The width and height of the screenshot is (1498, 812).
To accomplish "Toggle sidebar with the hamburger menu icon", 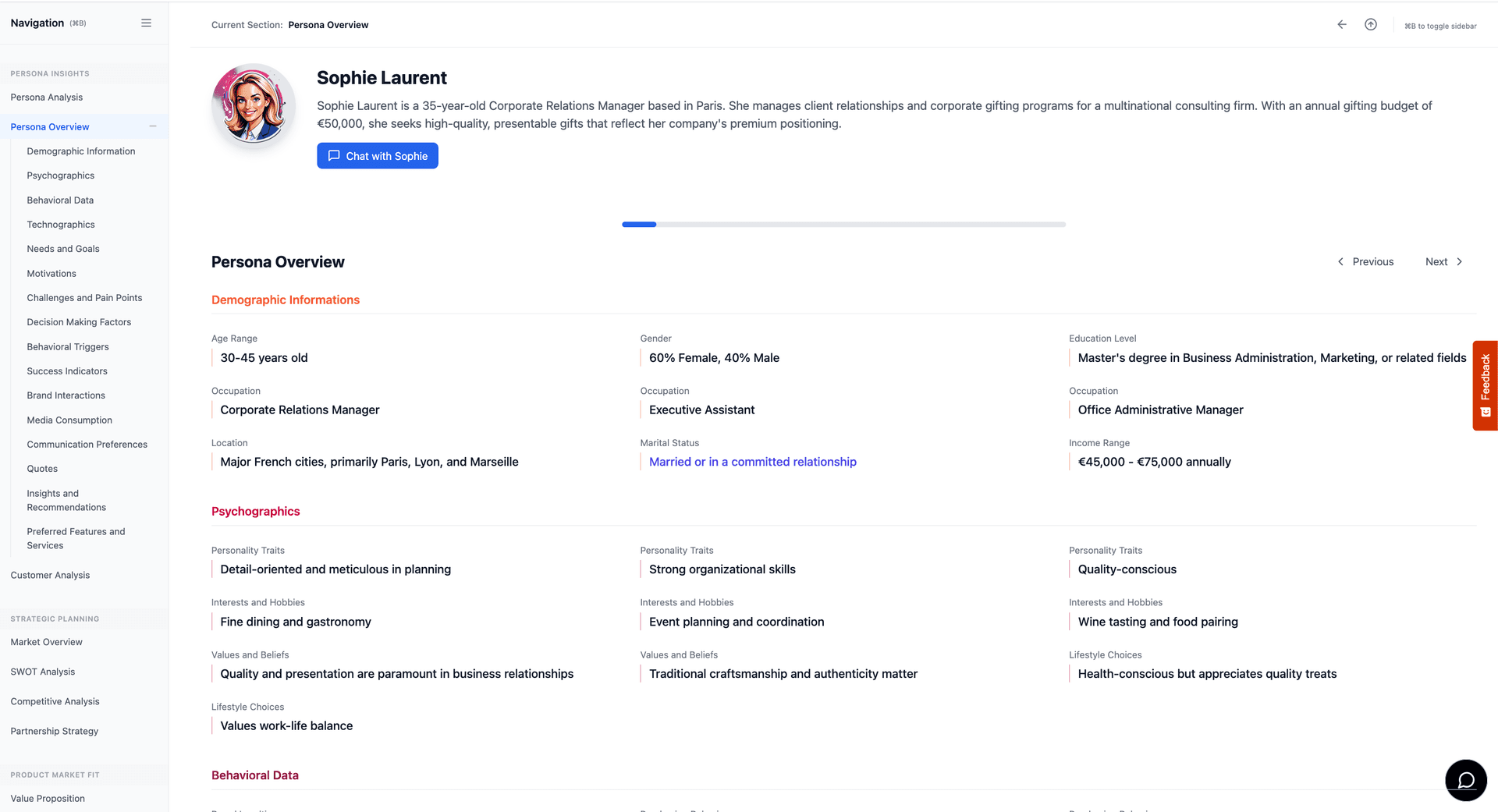I will pos(146,23).
